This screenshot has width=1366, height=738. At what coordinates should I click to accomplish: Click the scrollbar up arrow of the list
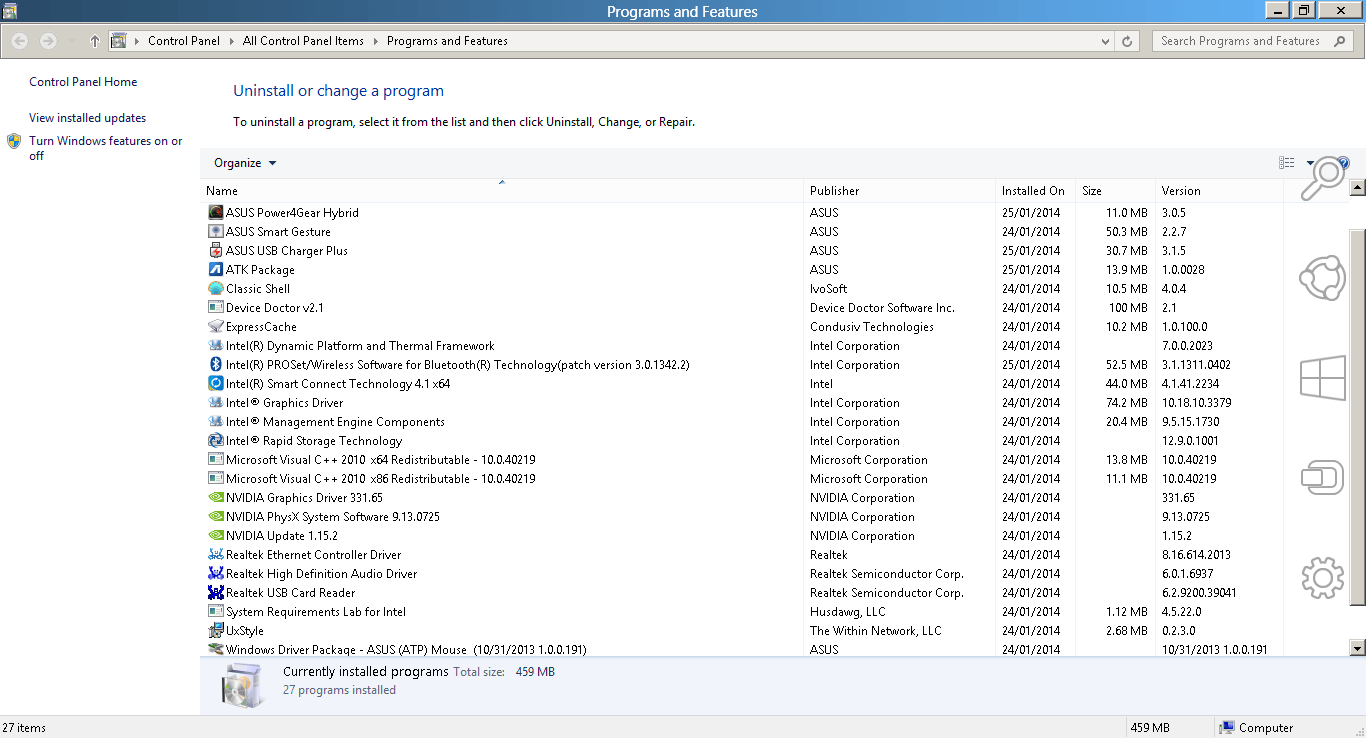1357,187
